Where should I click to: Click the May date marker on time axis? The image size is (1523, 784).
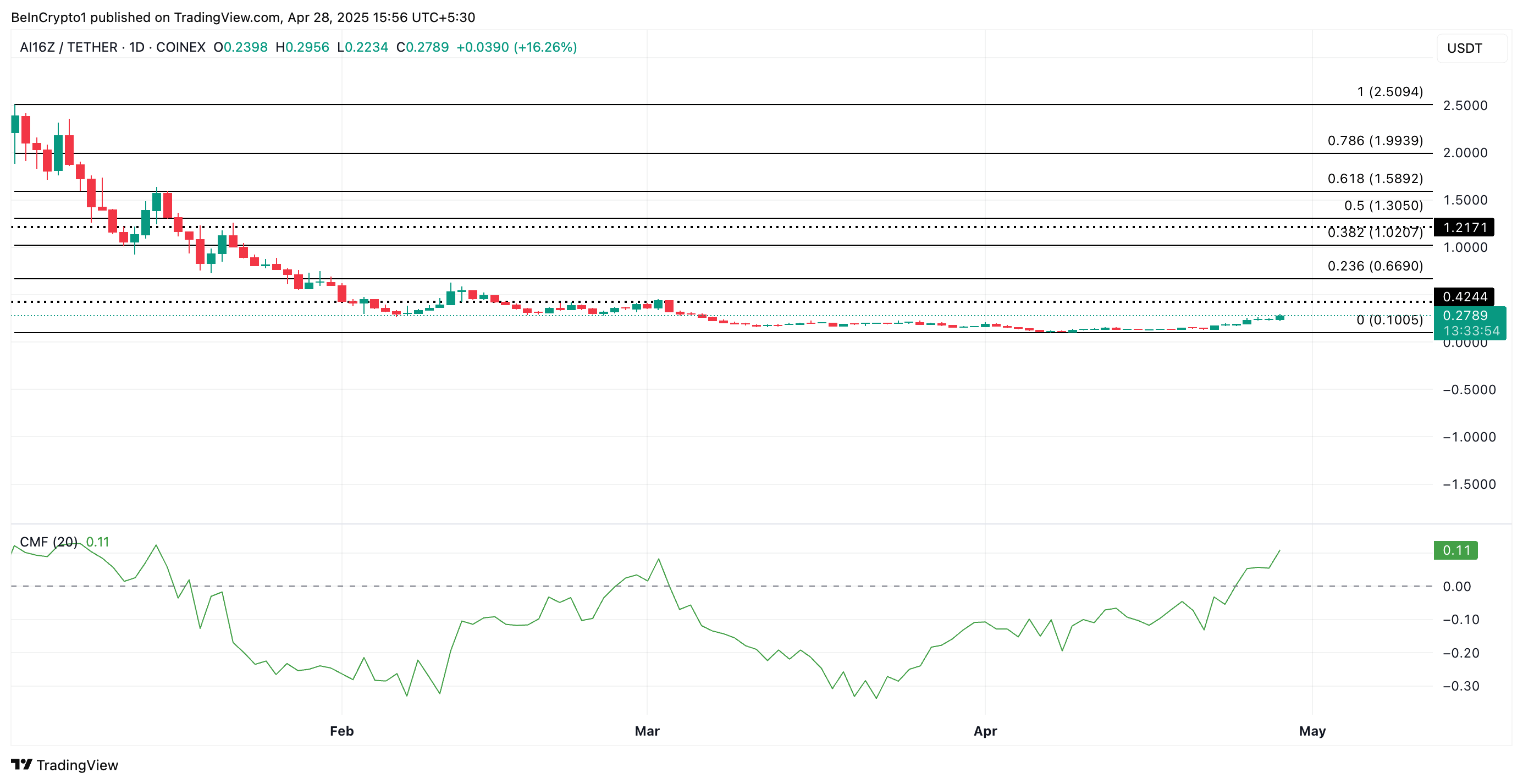[x=1312, y=731]
